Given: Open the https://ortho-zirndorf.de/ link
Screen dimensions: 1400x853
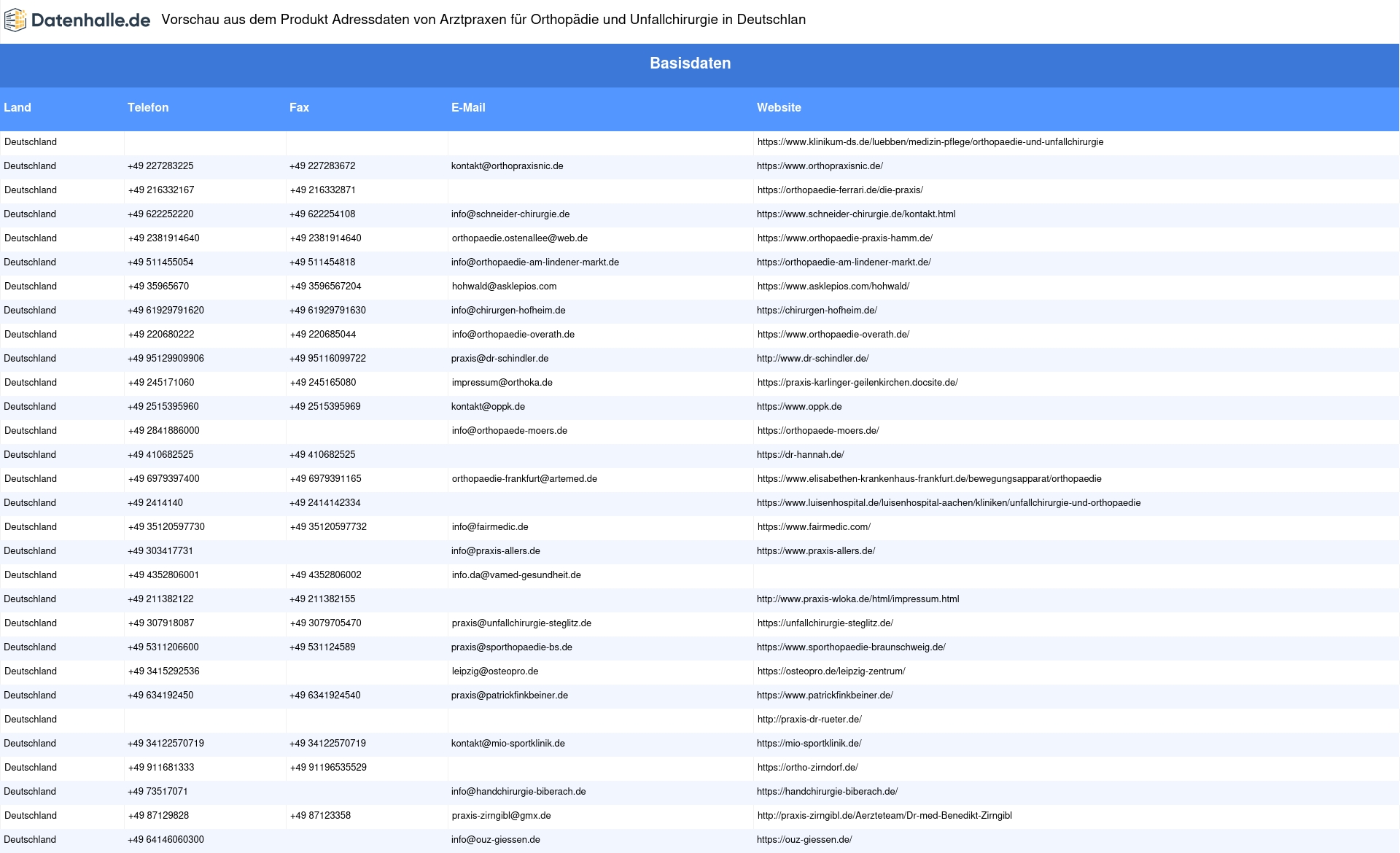Looking at the screenshot, I should click(x=808, y=768).
